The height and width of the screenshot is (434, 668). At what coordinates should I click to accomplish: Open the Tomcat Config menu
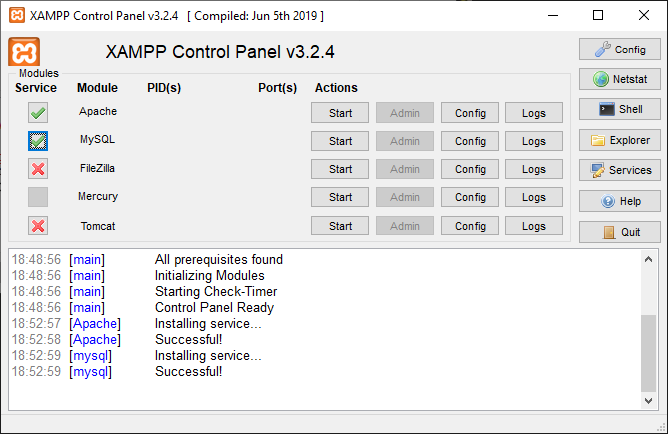tap(470, 226)
